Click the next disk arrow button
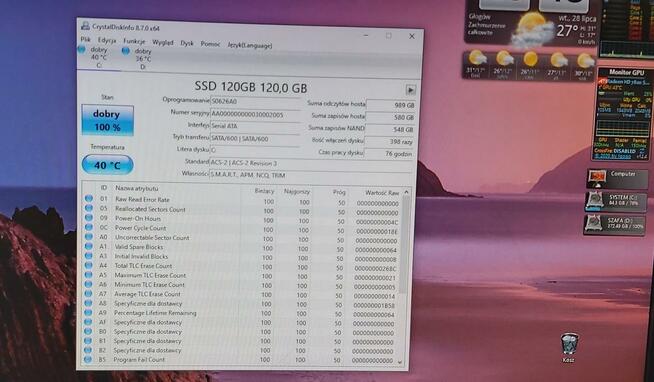 (x=410, y=90)
